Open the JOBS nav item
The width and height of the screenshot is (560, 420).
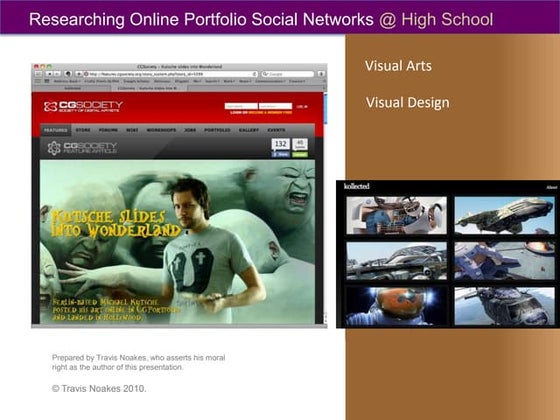tap(190, 130)
